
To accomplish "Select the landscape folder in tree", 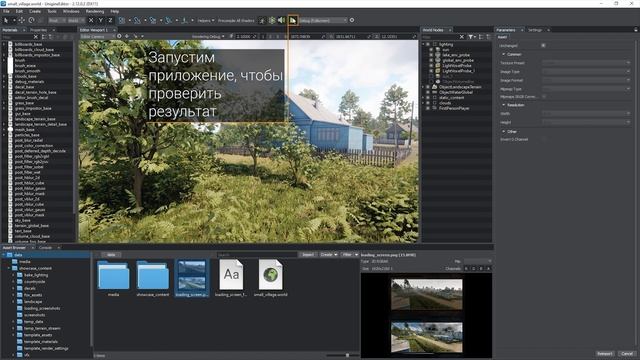I will coord(33,302).
